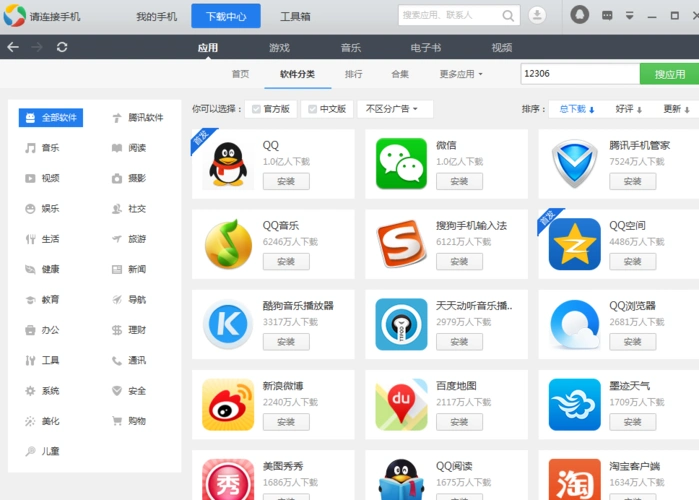This screenshot has height=500, width=699.
Task: Click the QQ penguin app icon
Action: pos(228,164)
